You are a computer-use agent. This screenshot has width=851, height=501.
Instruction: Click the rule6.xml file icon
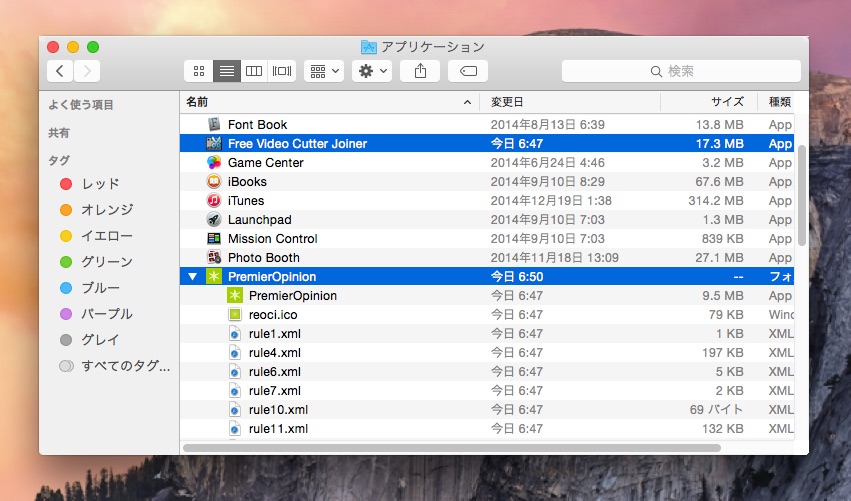[x=234, y=372]
